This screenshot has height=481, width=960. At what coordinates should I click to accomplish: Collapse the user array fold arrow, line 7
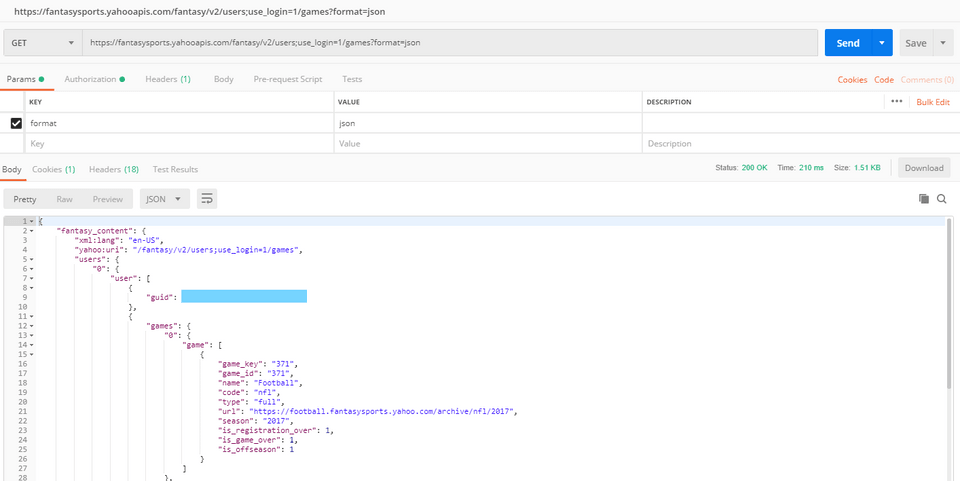point(31,278)
